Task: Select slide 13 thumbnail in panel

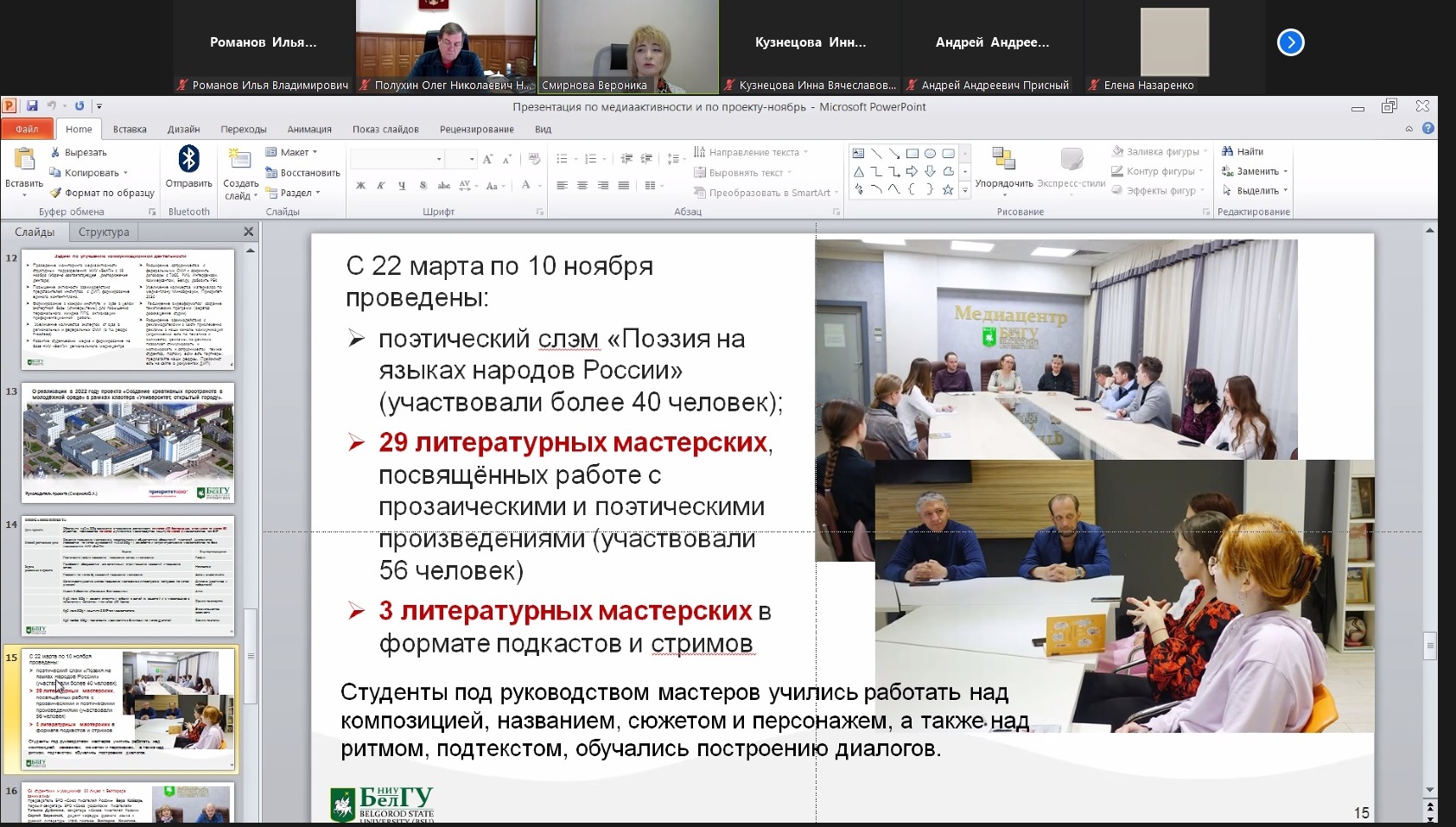Action: tap(129, 442)
